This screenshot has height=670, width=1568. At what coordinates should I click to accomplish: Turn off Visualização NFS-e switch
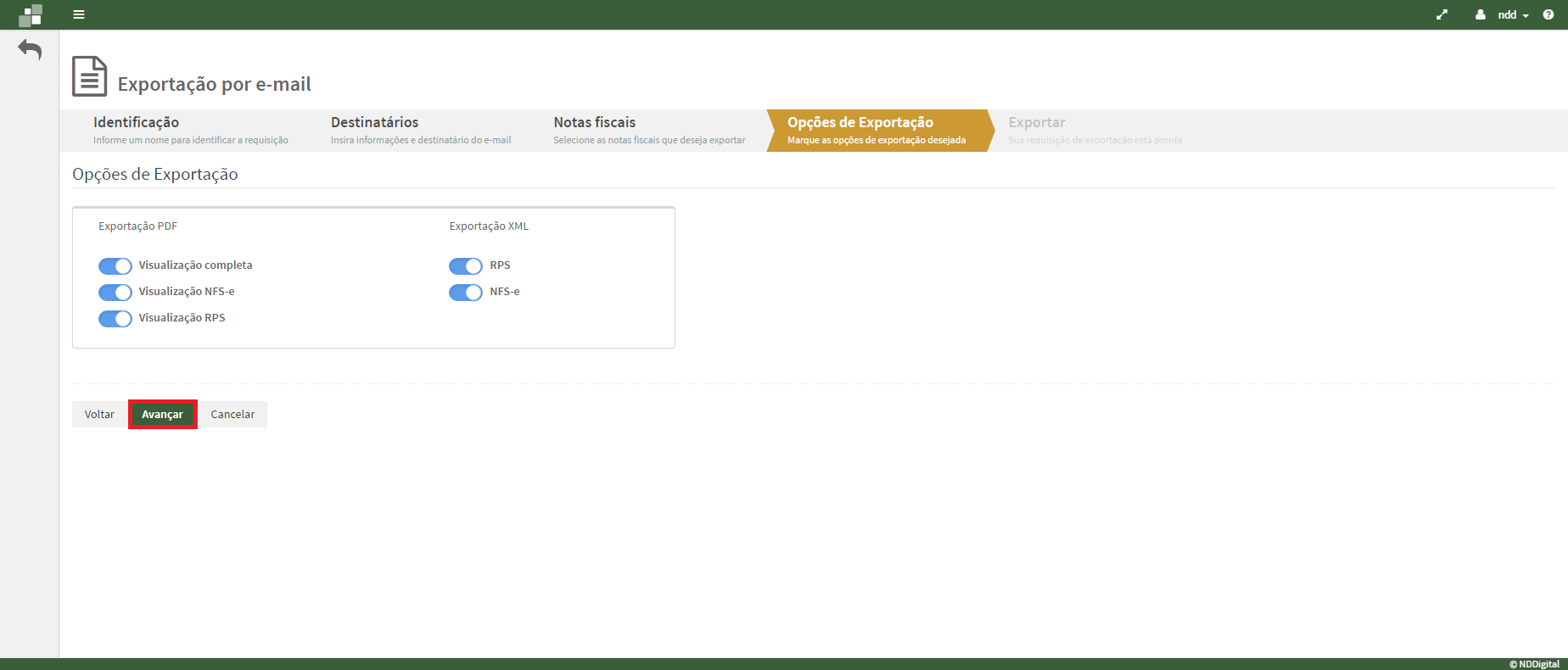(115, 293)
